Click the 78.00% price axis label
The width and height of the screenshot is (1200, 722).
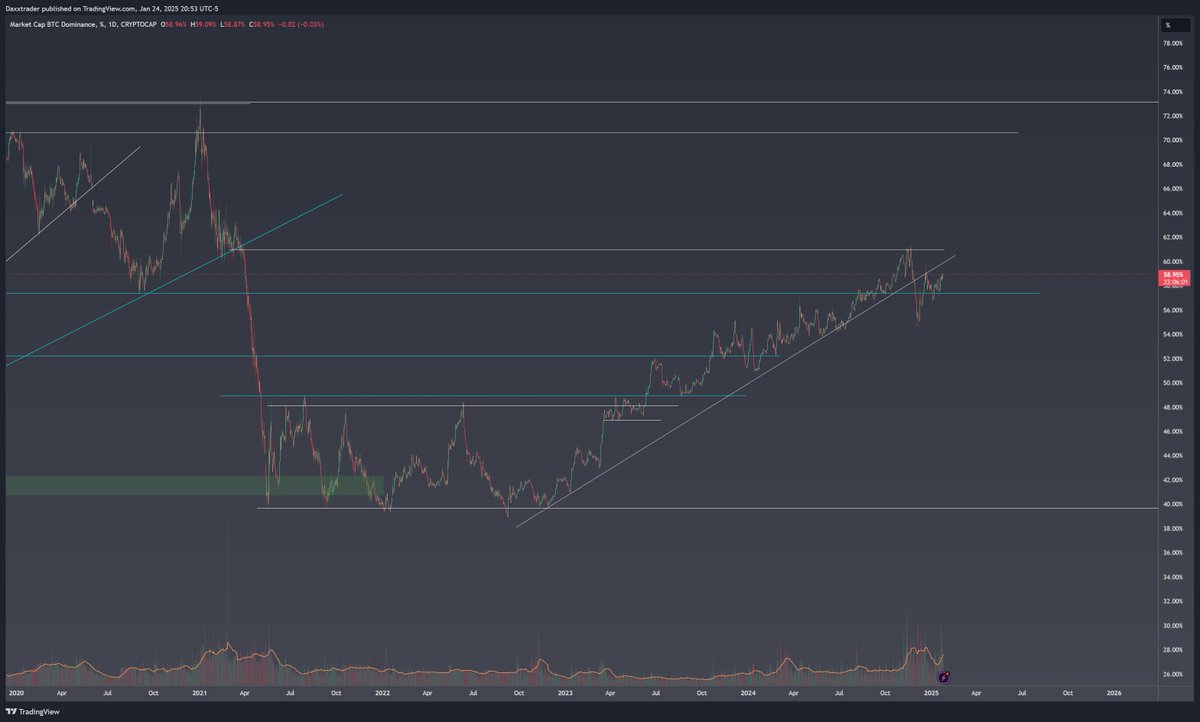point(1172,44)
